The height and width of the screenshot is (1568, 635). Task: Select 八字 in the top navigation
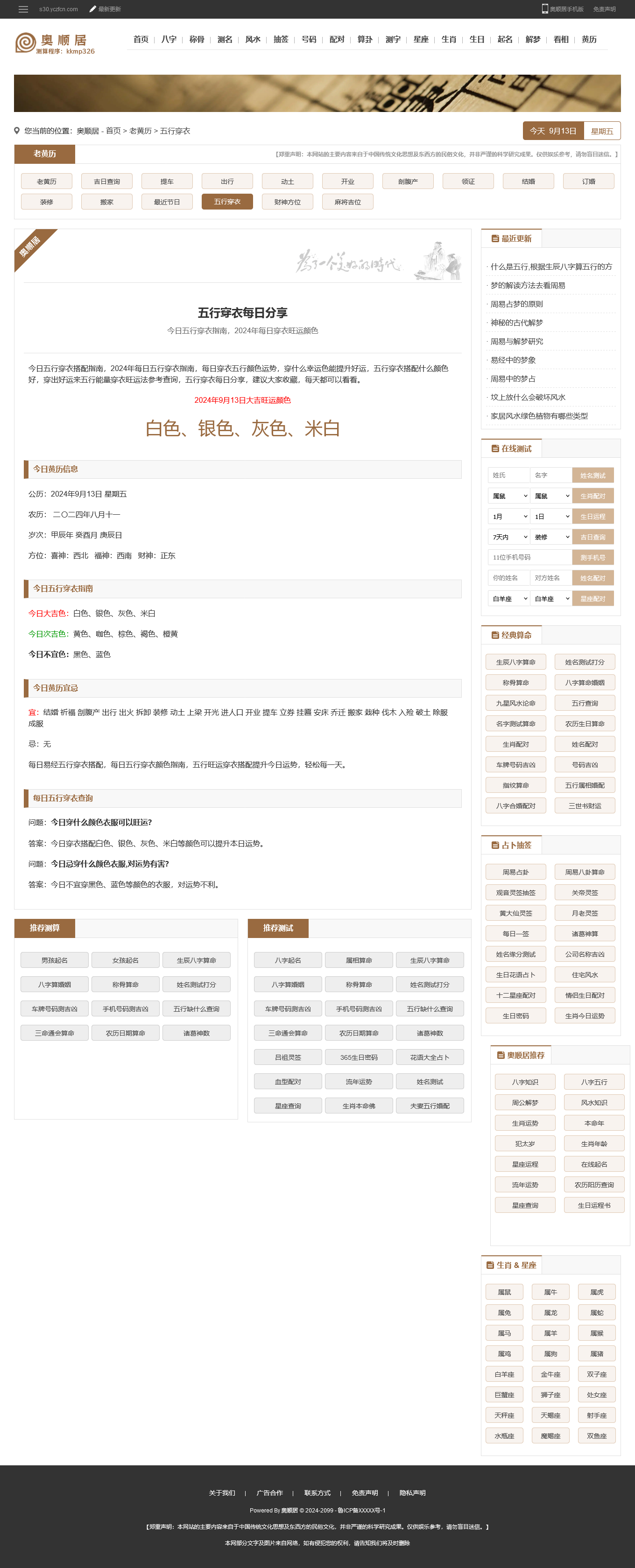[169, 40]
